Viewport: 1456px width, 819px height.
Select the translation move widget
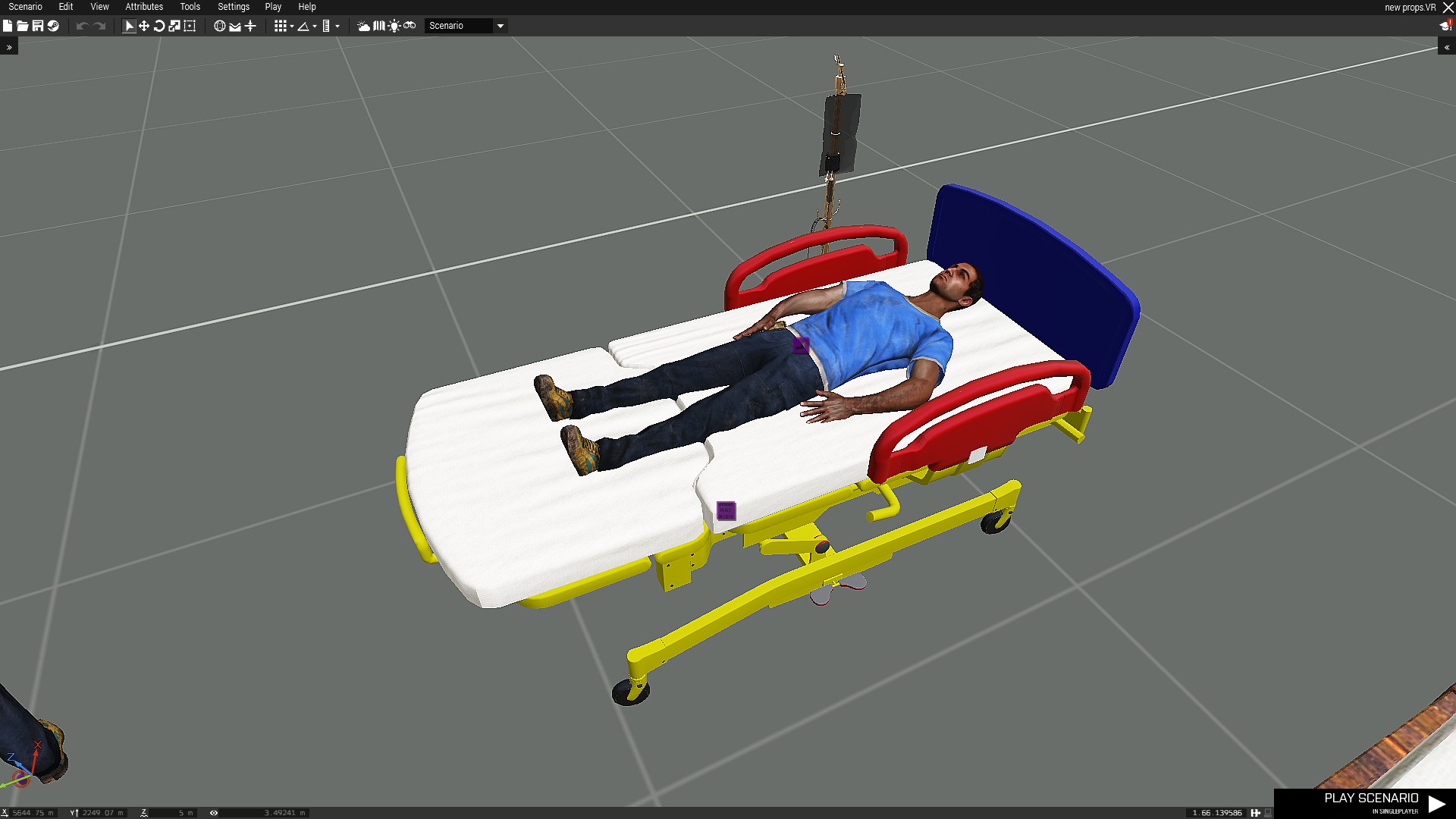tap(144, 26)
